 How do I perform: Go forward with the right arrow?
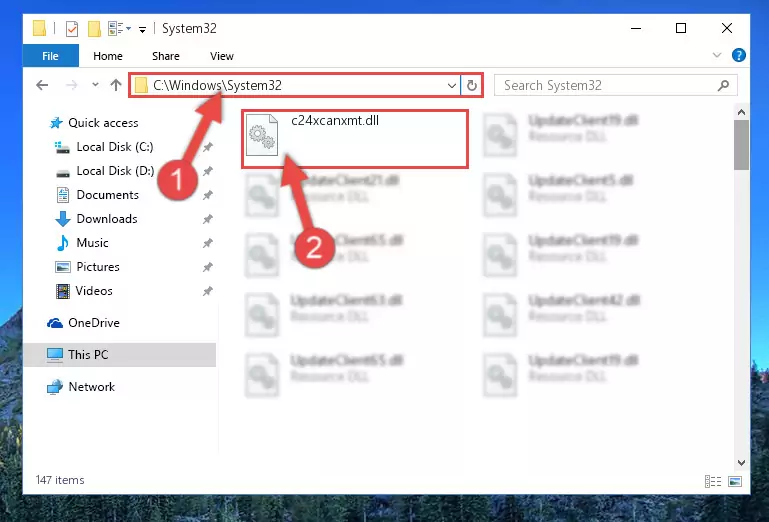click(72, 85)
